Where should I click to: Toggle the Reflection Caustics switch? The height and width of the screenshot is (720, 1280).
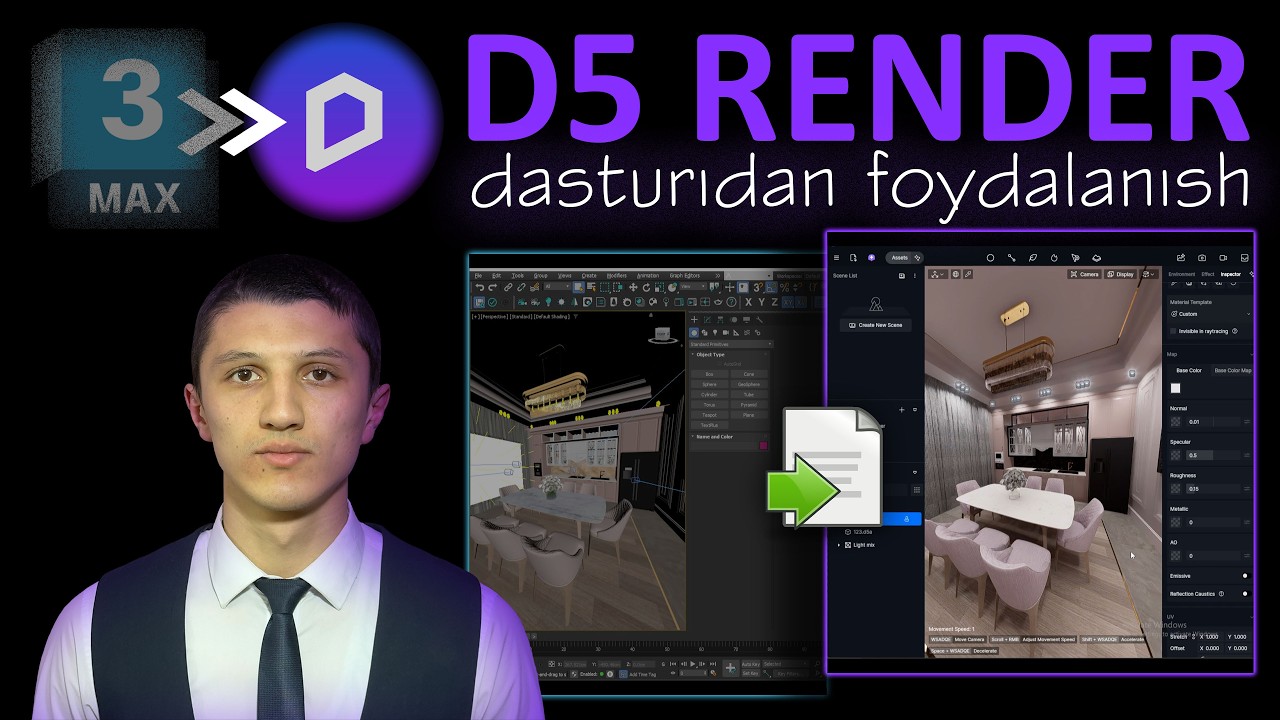(x=1245, y=594)
